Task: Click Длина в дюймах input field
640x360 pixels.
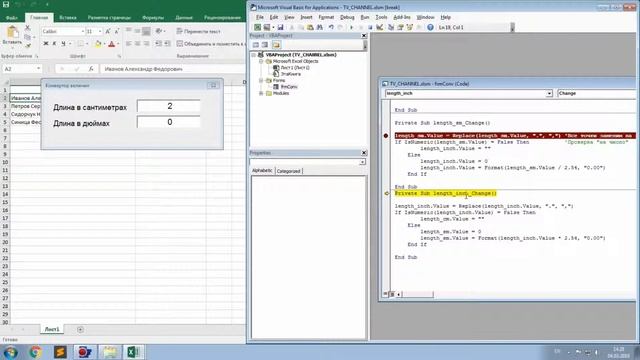Action: click(x=169, y=122)
